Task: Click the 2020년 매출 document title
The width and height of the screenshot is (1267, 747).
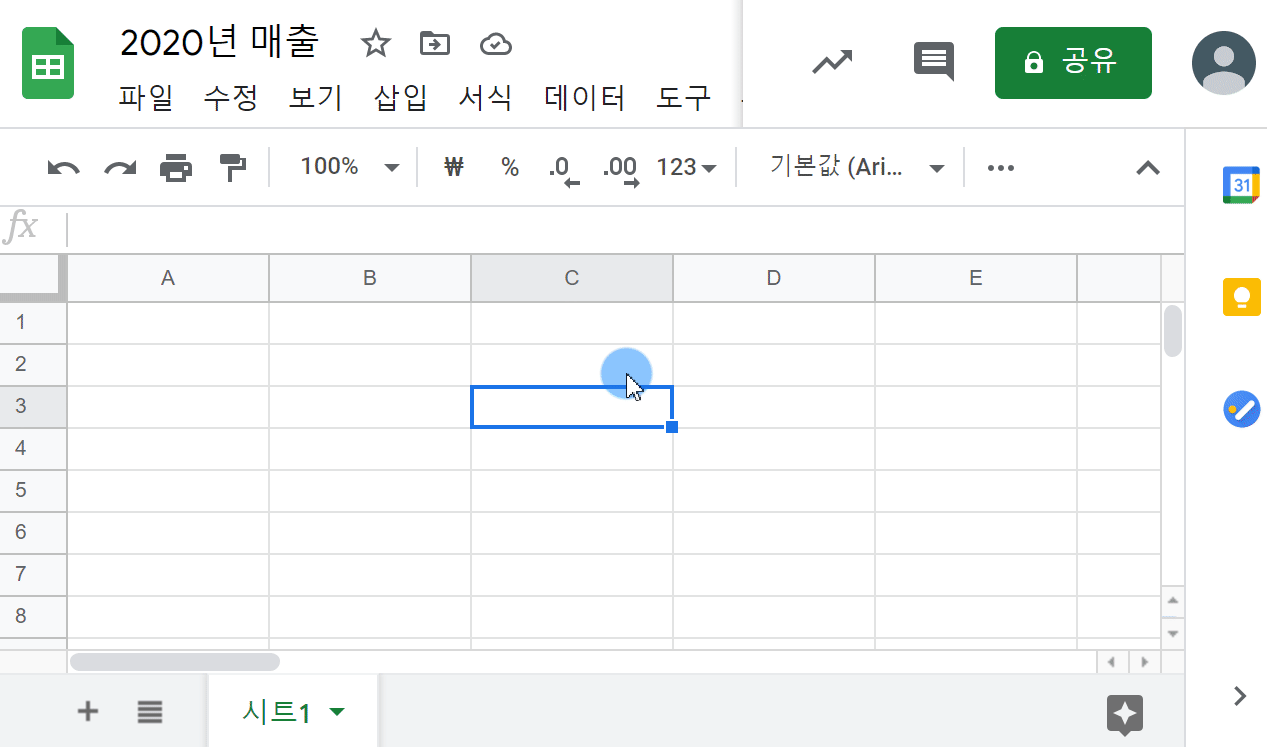Action: point(219,42)
